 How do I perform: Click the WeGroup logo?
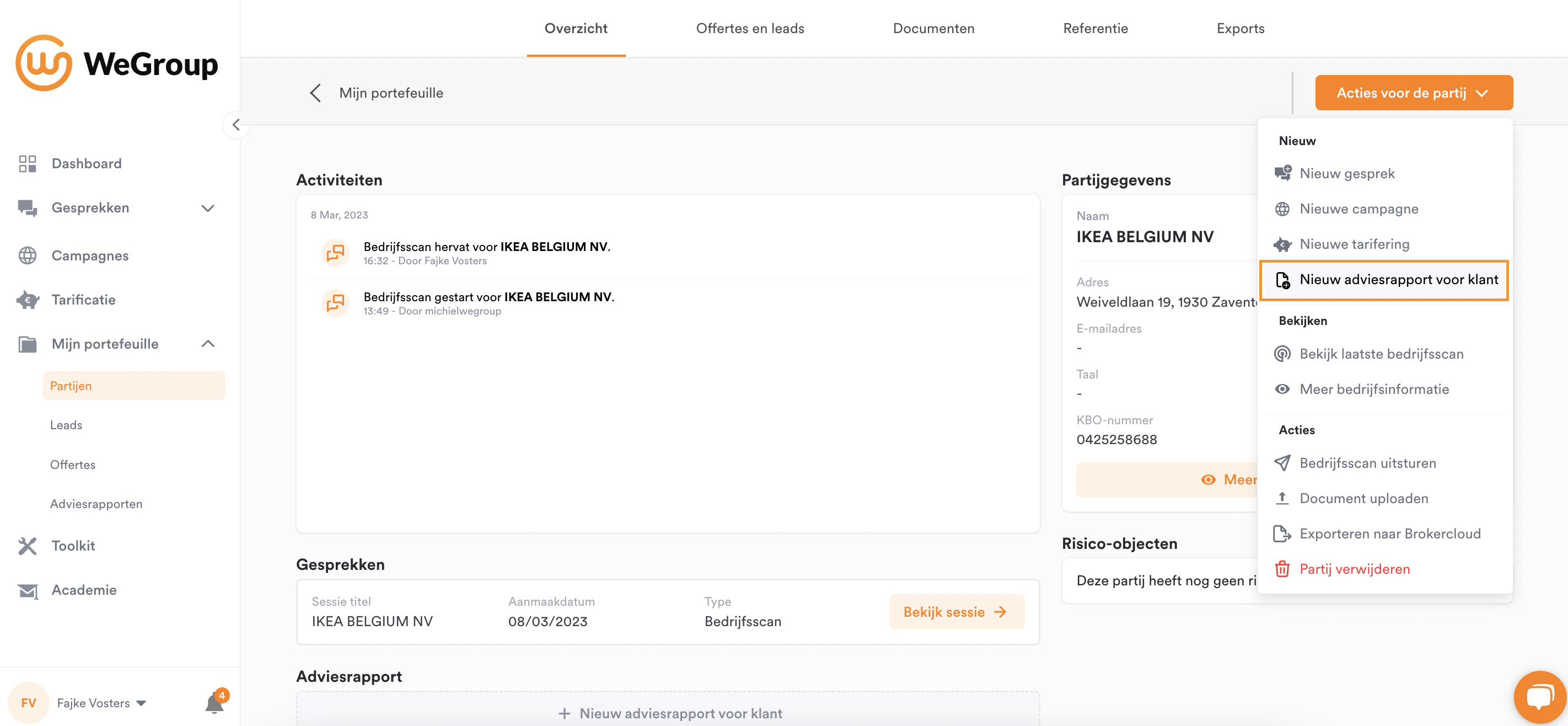point(116,63)
